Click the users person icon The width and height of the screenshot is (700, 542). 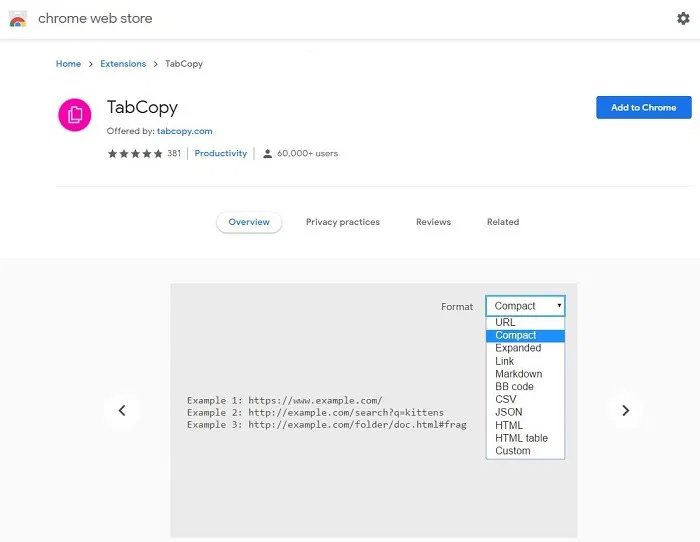pyautogui.click(x=267, y=154)
